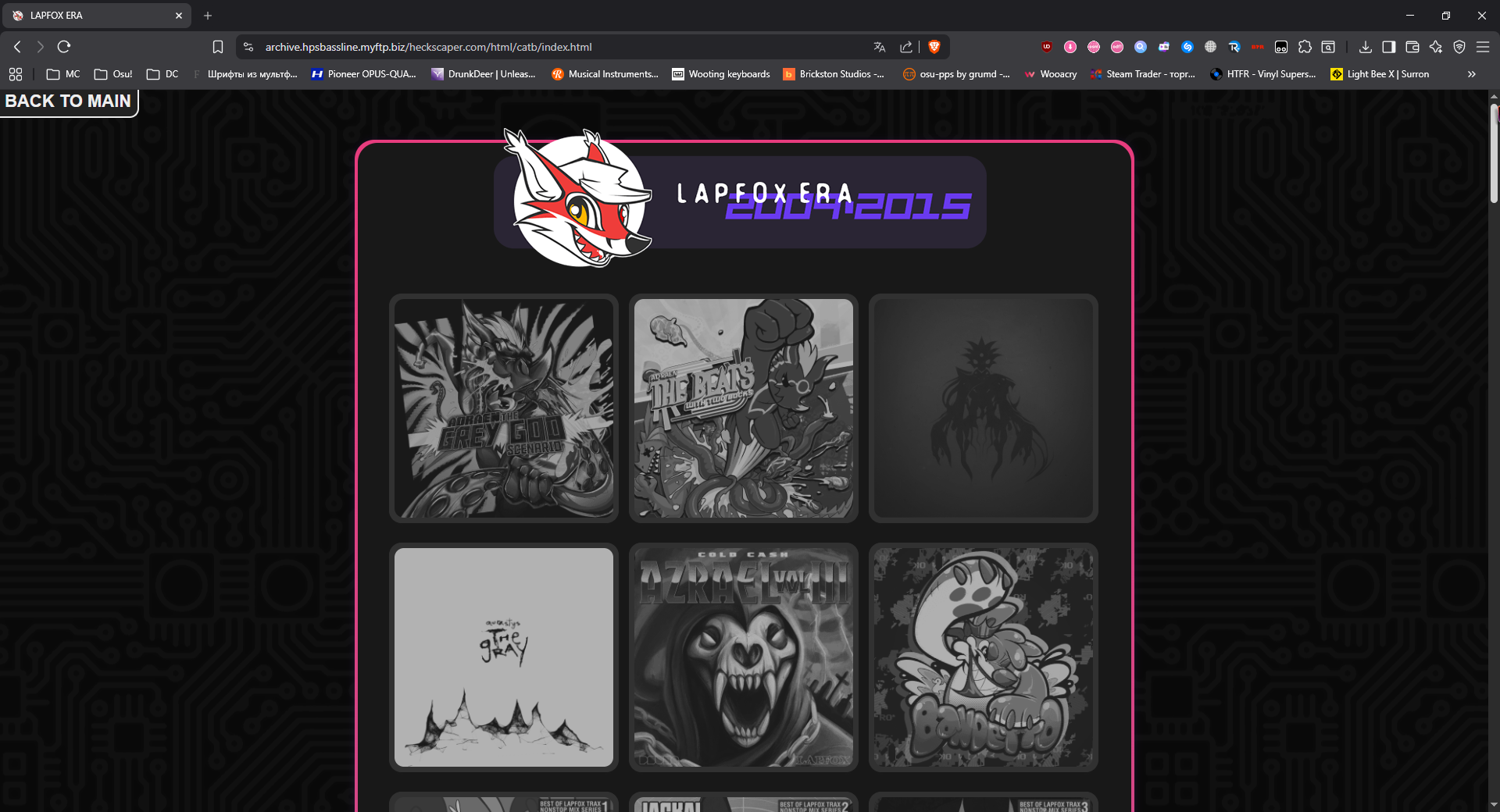Select the LAPFOX ERA browser tab
This screenshot has height=812, width=1500.
[94, 16]
